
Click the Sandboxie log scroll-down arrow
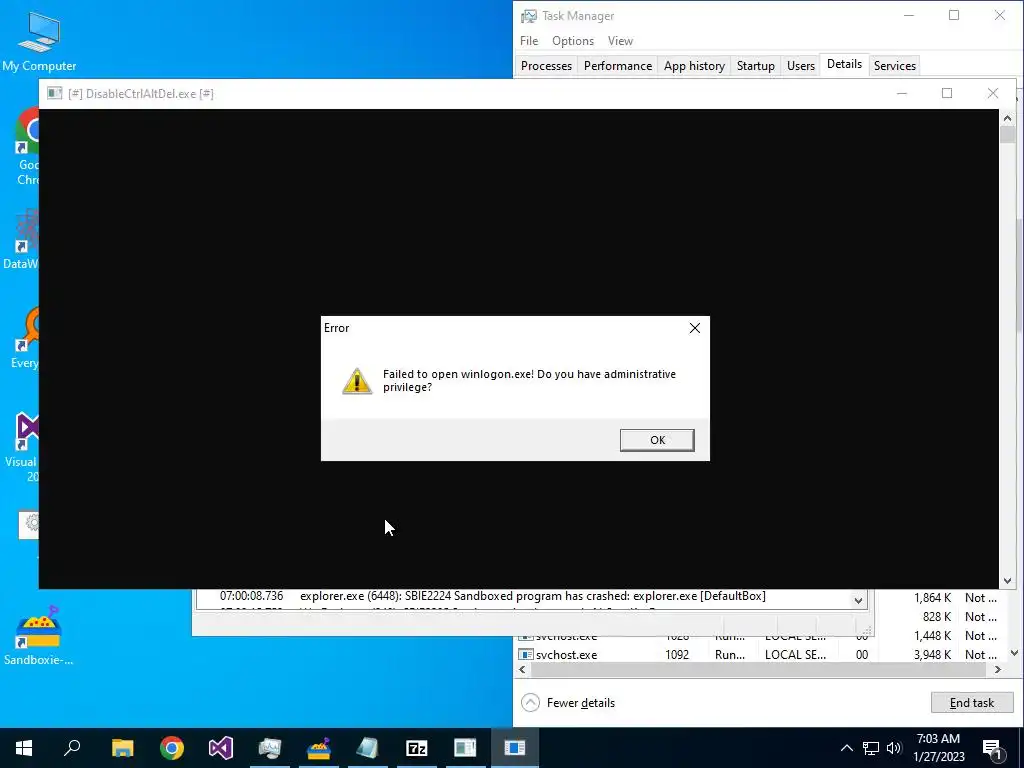point(858,600)
